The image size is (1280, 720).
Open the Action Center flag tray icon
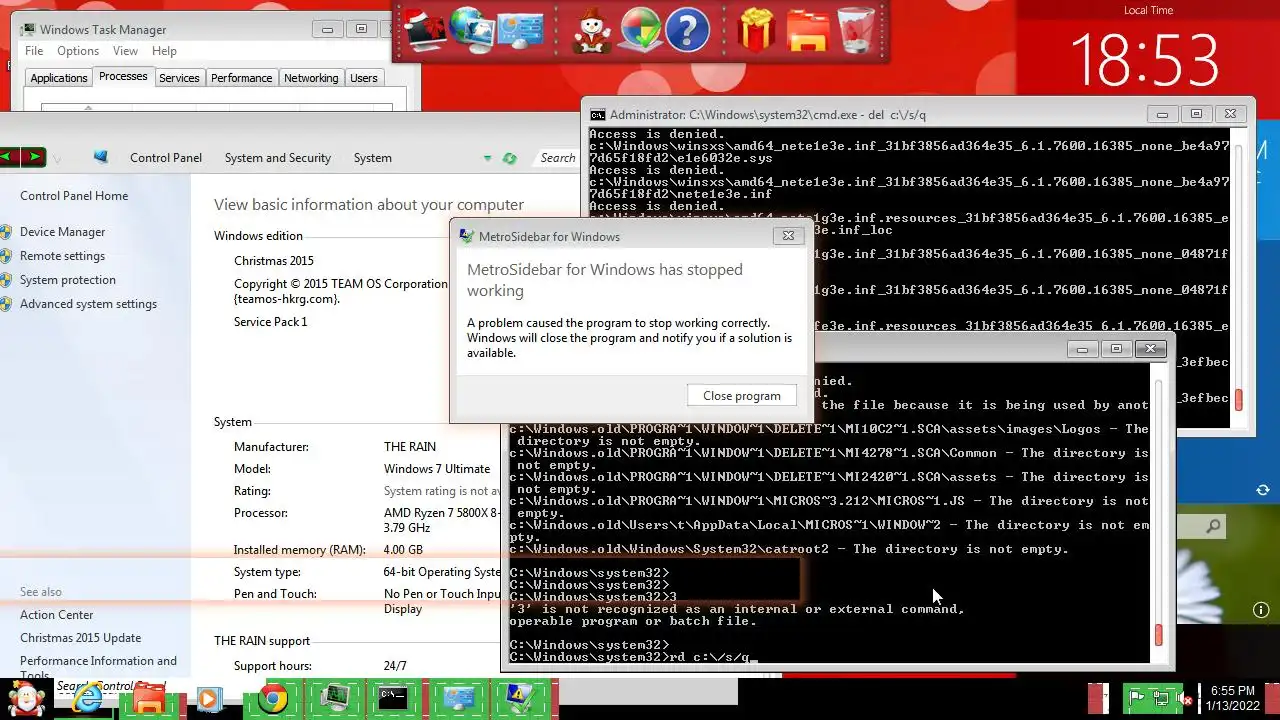click(1136, 697)
